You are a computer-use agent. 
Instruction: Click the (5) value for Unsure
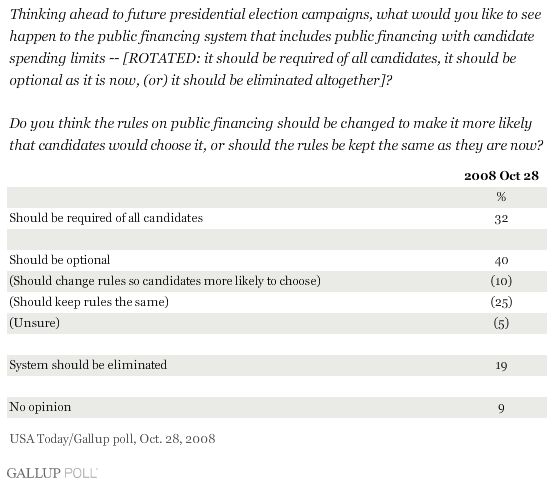501,323
